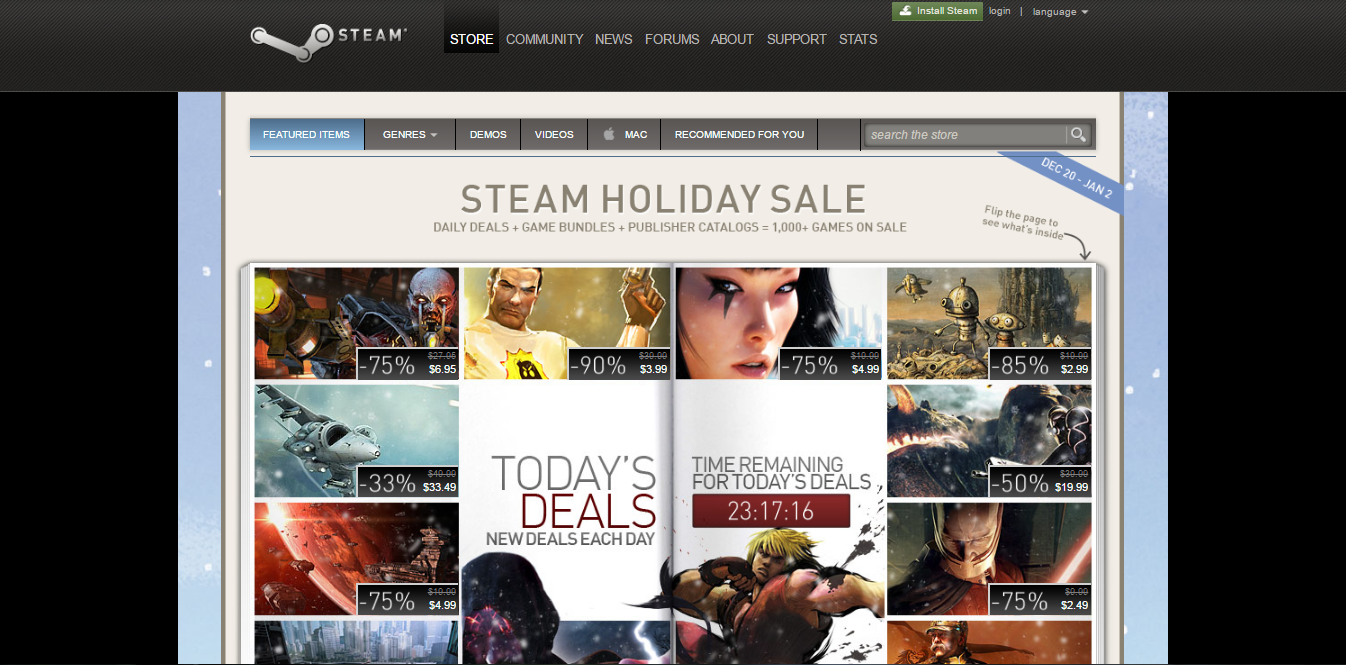
Task: Open the -75% Star Wars deal $2.49
Action: pyautogui.click(x=989, y=559)
